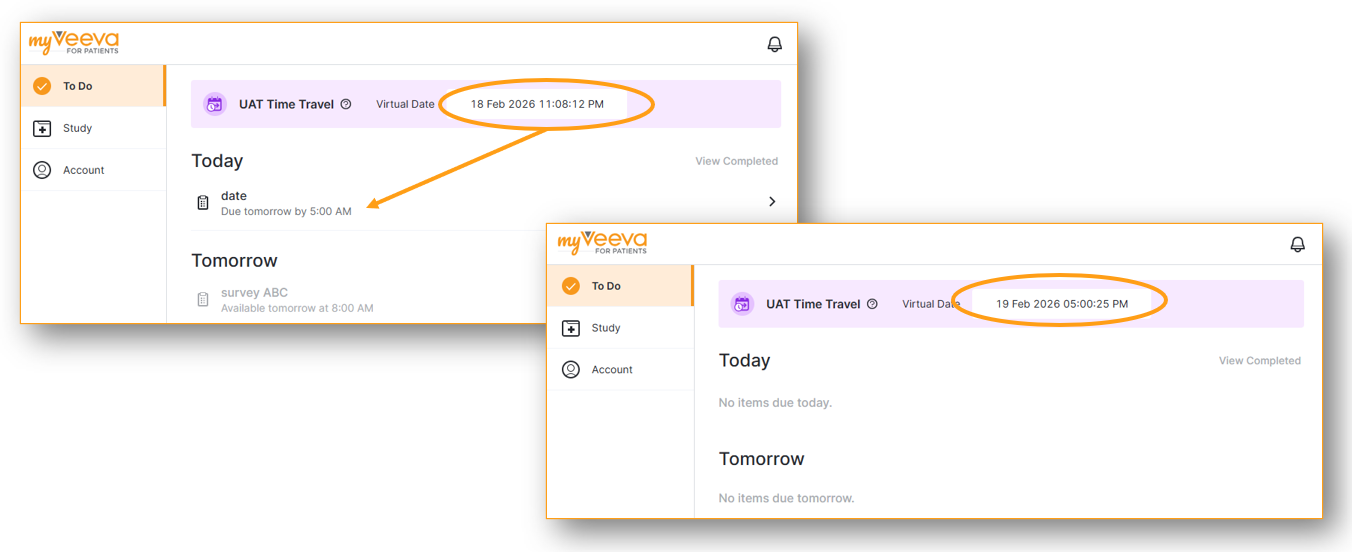This screenshot has height=552, width=1352.
Task: Open the Account menu item in the back window
Action: (x=84, y=170)
